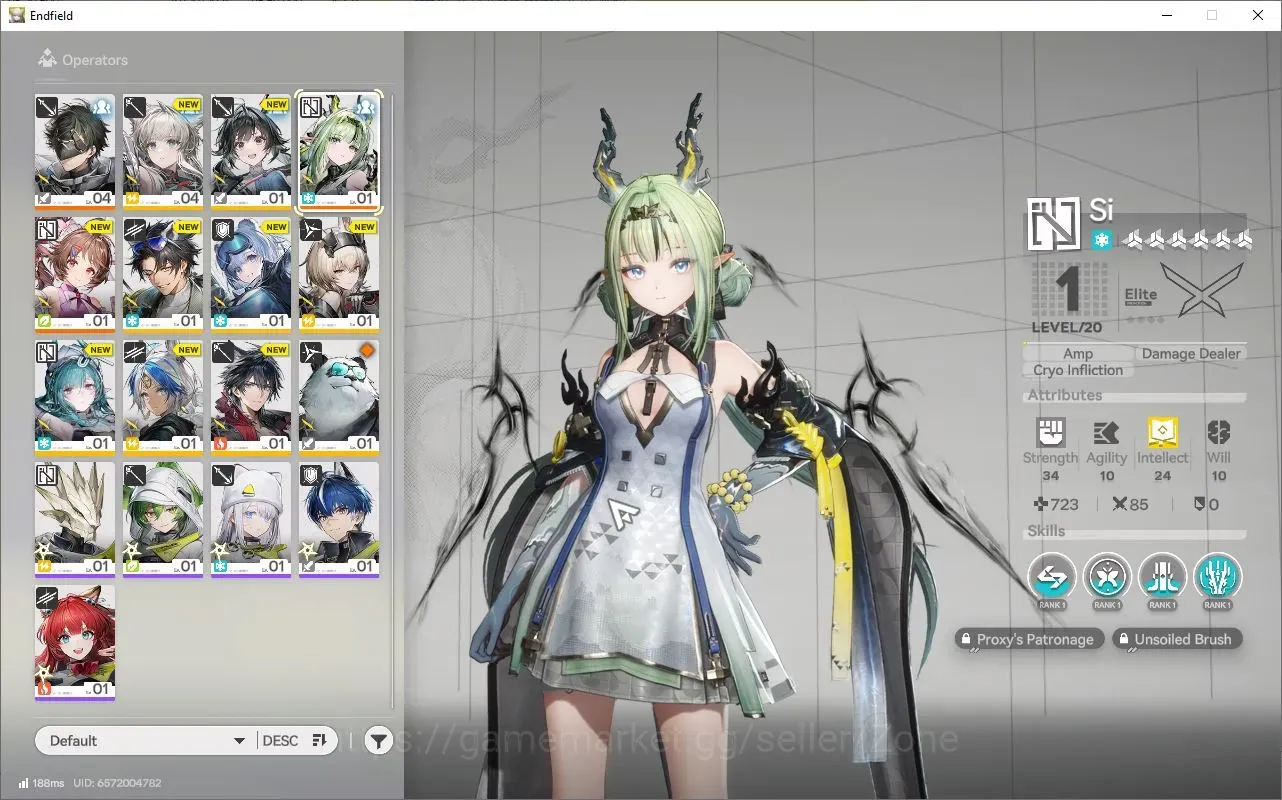This screenshot has height=800, width=1282.
Task: Open the locked Proxy's Patronage talent
Action: coord(1029,639)
